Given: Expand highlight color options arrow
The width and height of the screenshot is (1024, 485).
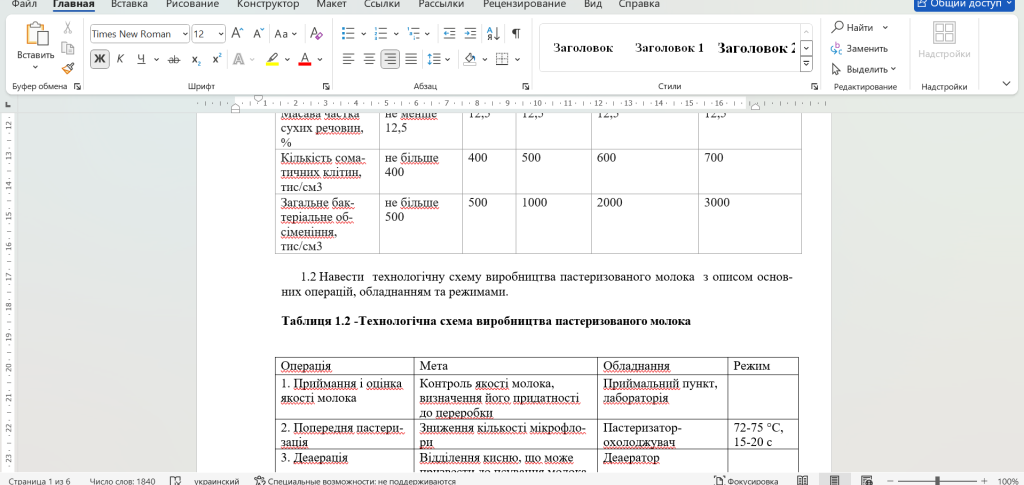Looking at the screenshot, I should (x=287, y=59).
